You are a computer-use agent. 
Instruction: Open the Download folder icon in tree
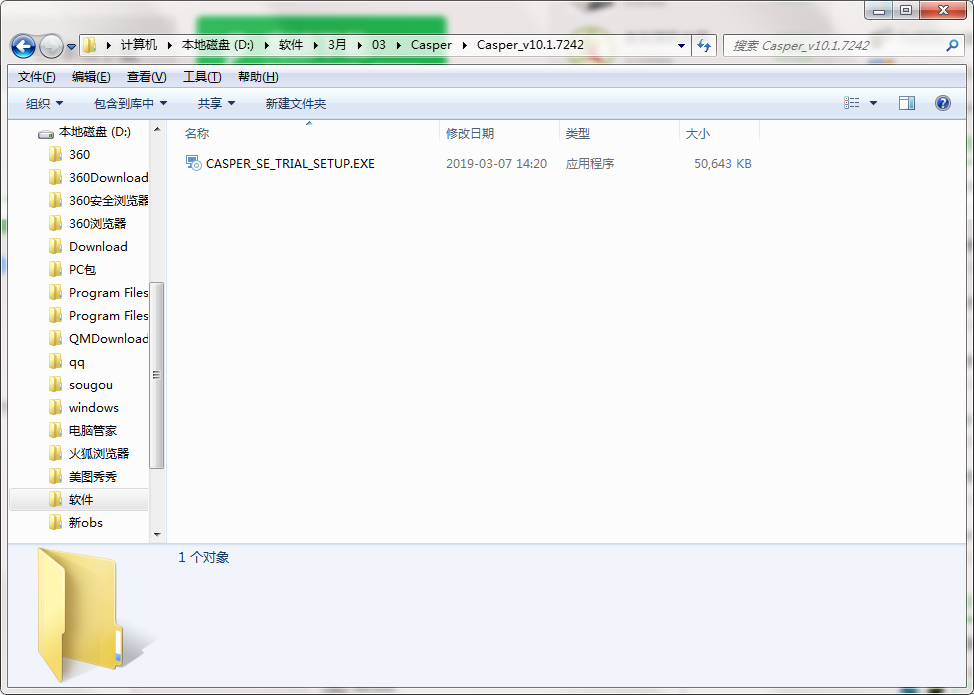(x=55, y=247)
